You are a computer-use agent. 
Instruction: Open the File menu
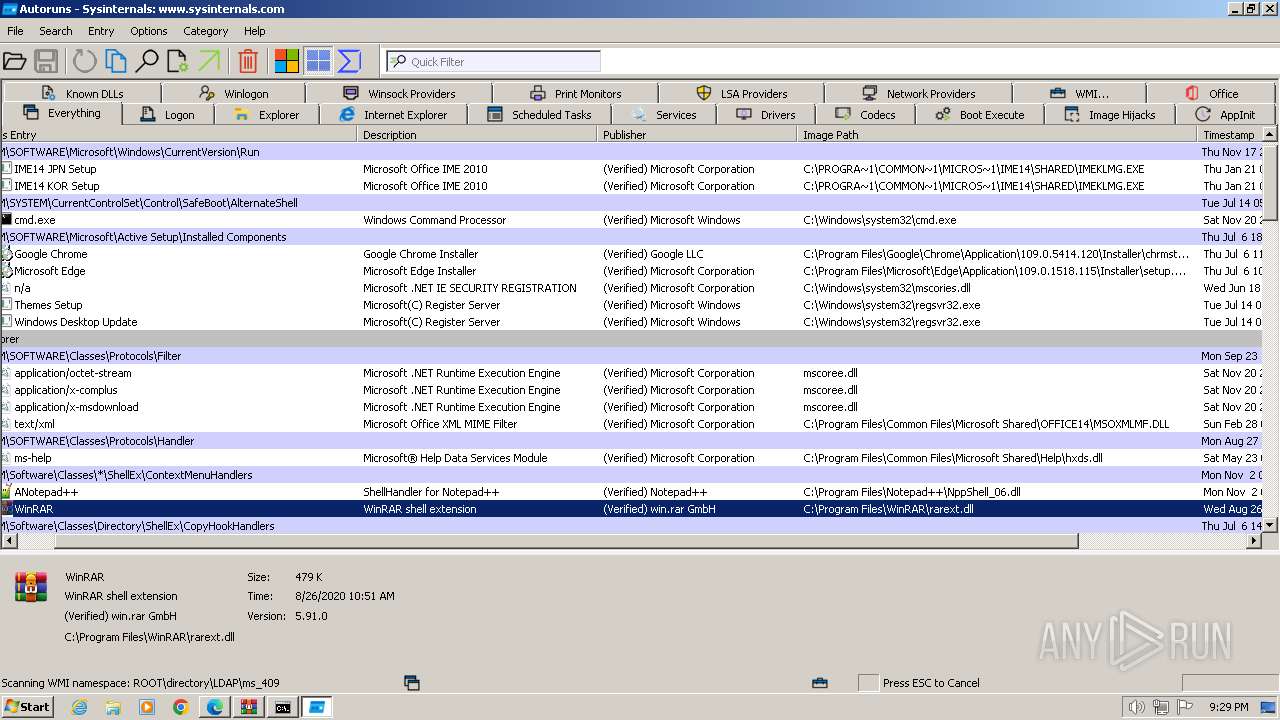click(15, 31)
